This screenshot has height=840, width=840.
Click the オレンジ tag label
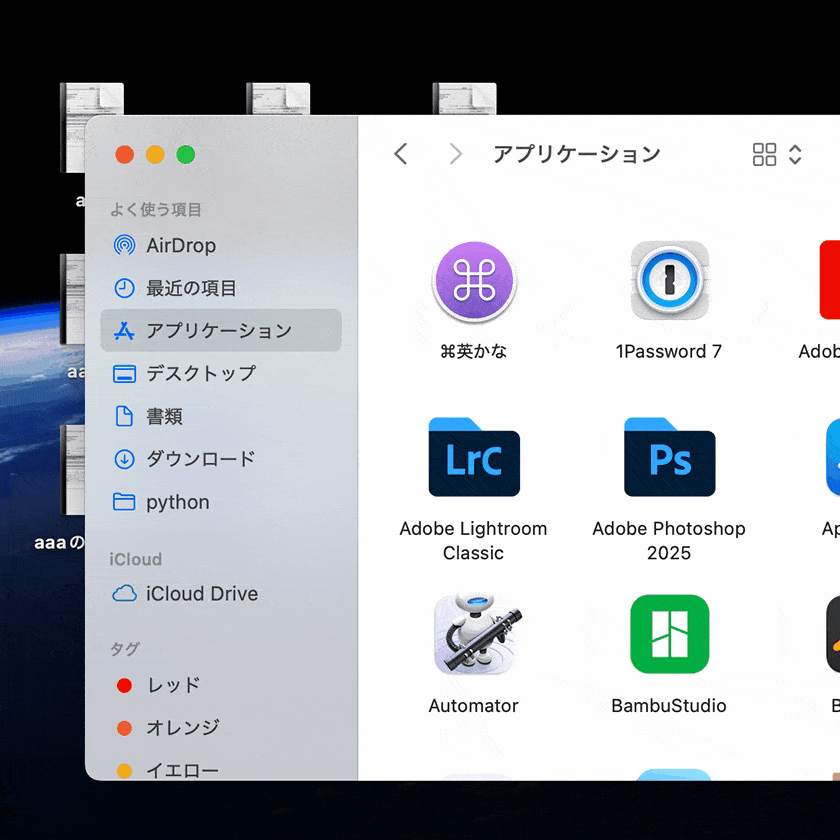tap(183, 728)
